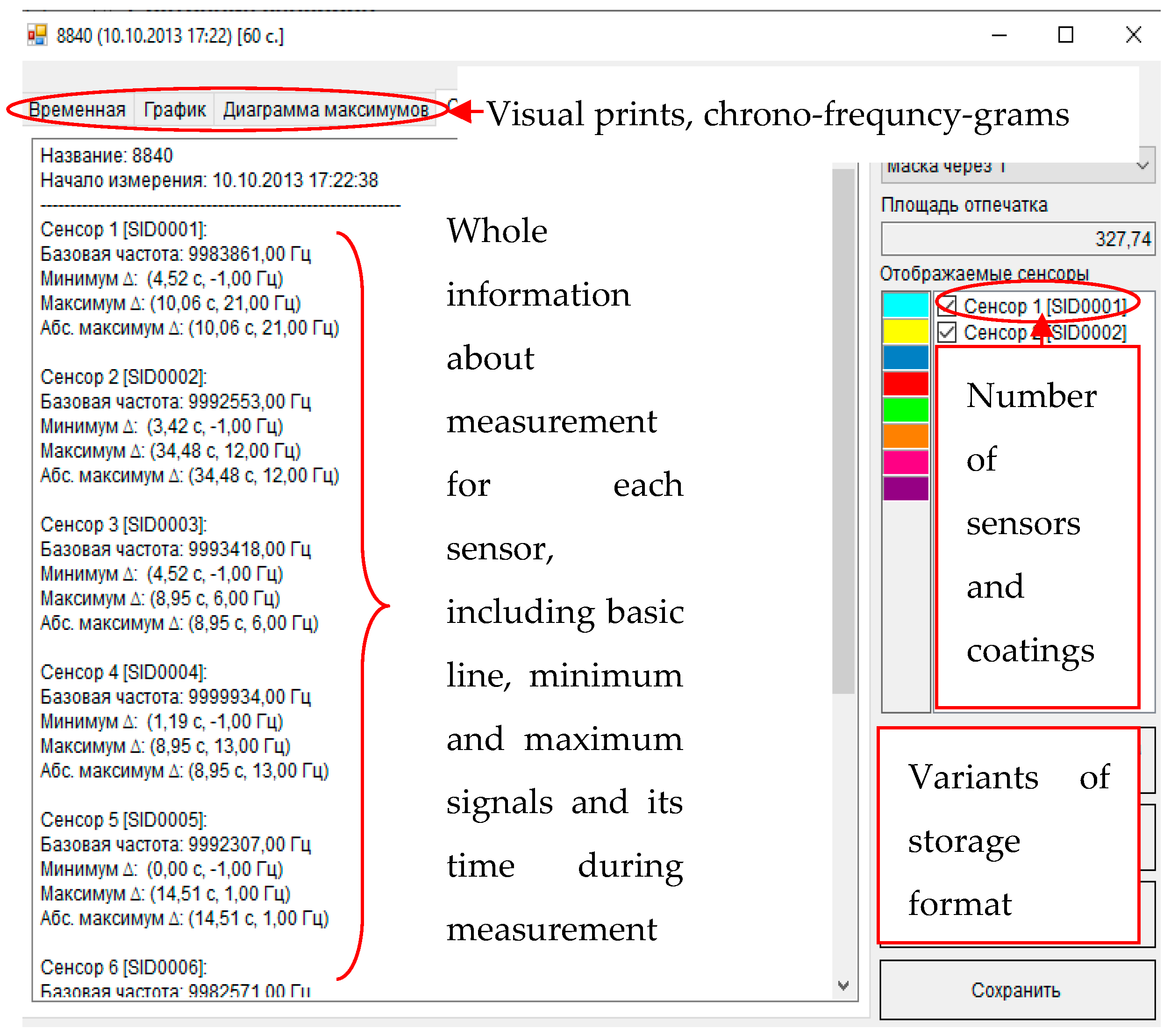
Task: Pick the pink color swatch
Action: 907,463
